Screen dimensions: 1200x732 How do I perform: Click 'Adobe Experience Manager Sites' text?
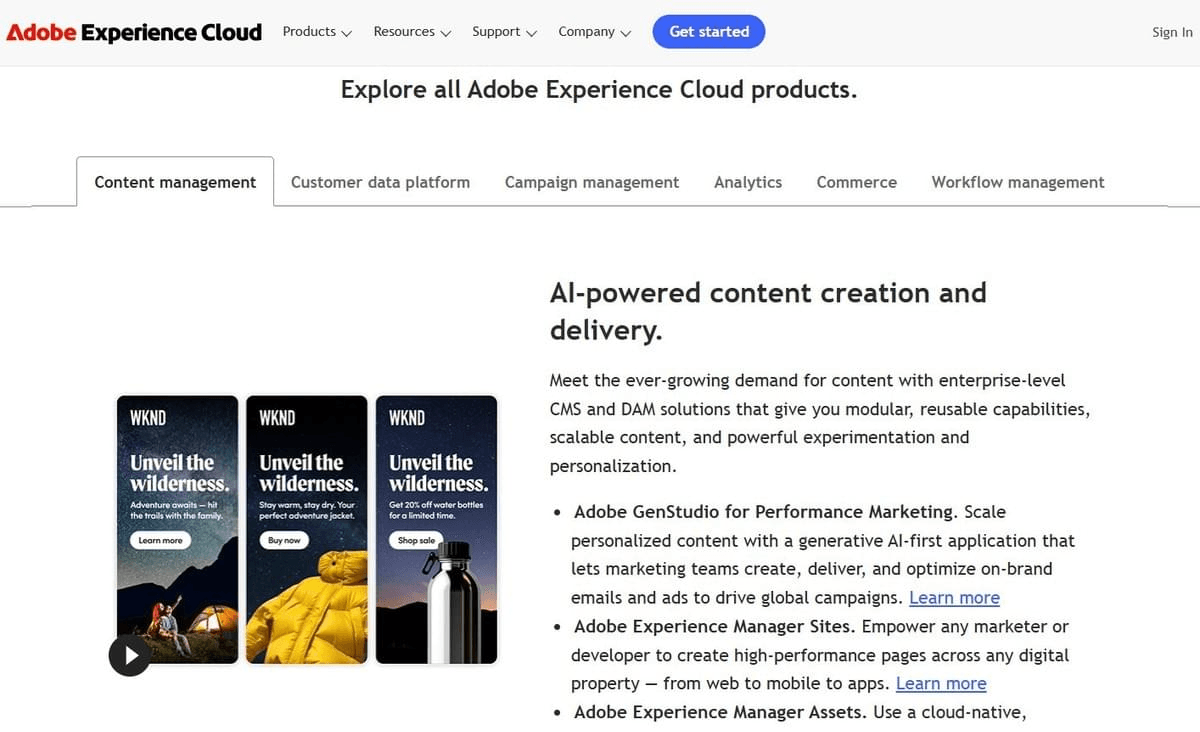pos(713,627)
